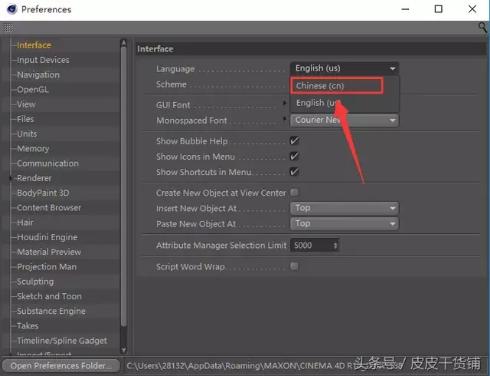The image size is (490, 376).
Task: Select Takes category
Action: [x=28, y=326]
